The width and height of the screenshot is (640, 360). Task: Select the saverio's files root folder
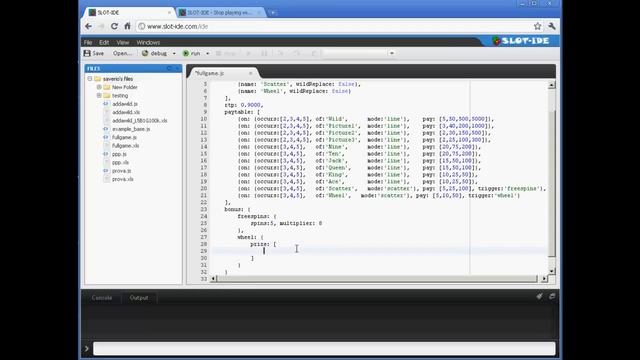click(x=118, y=79)
